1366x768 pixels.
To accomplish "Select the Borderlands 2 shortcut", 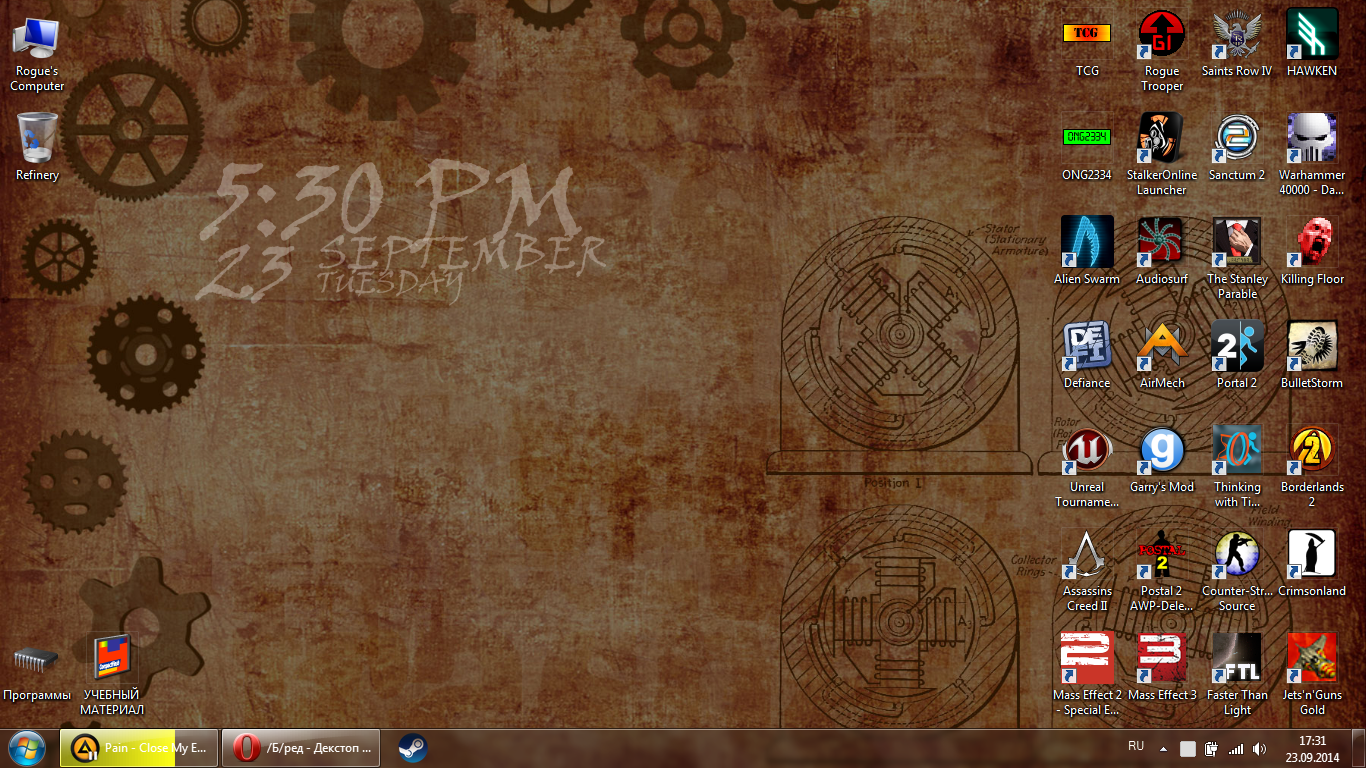I will pos(1312,467).
